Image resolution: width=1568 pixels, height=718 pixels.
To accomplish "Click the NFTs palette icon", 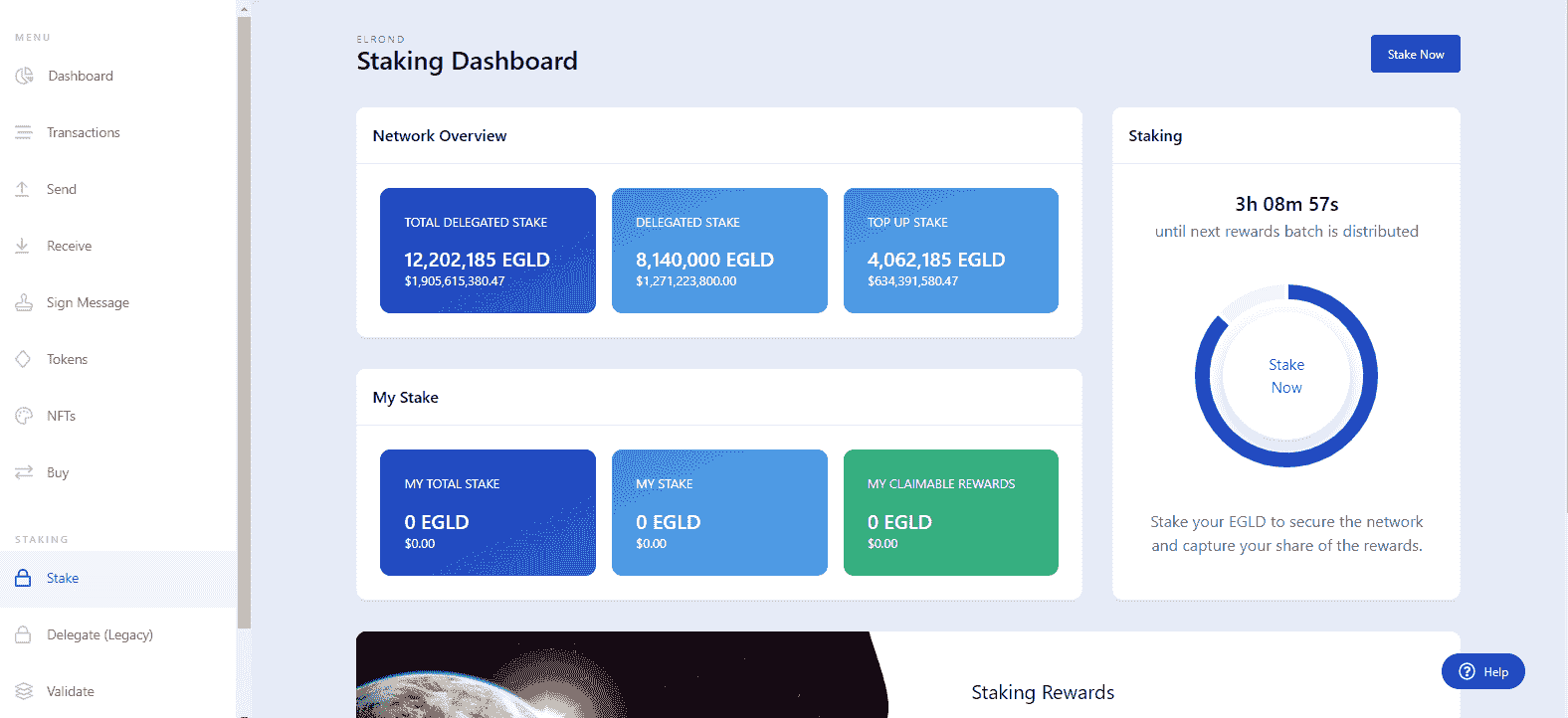I will click(24, 416).
